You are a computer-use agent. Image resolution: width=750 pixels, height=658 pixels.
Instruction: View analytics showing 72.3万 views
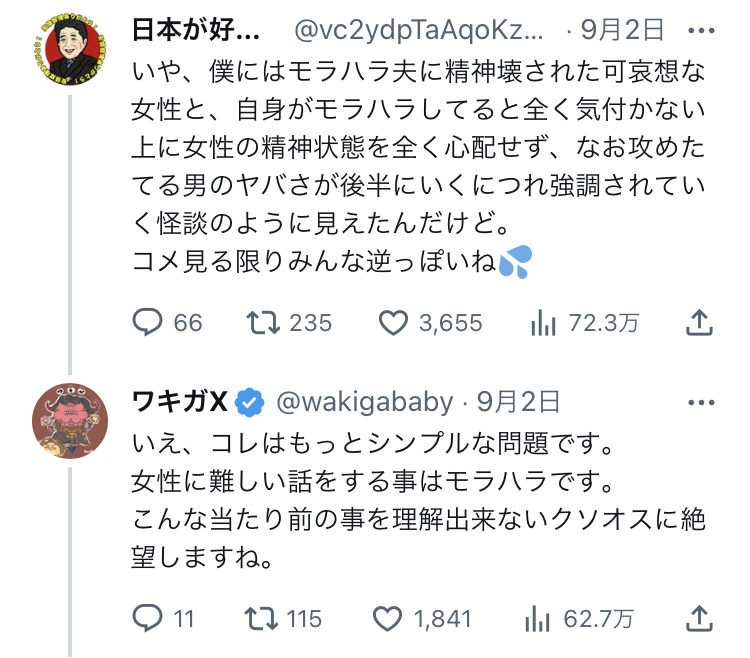pyautogui.click(x=541, y=322)
